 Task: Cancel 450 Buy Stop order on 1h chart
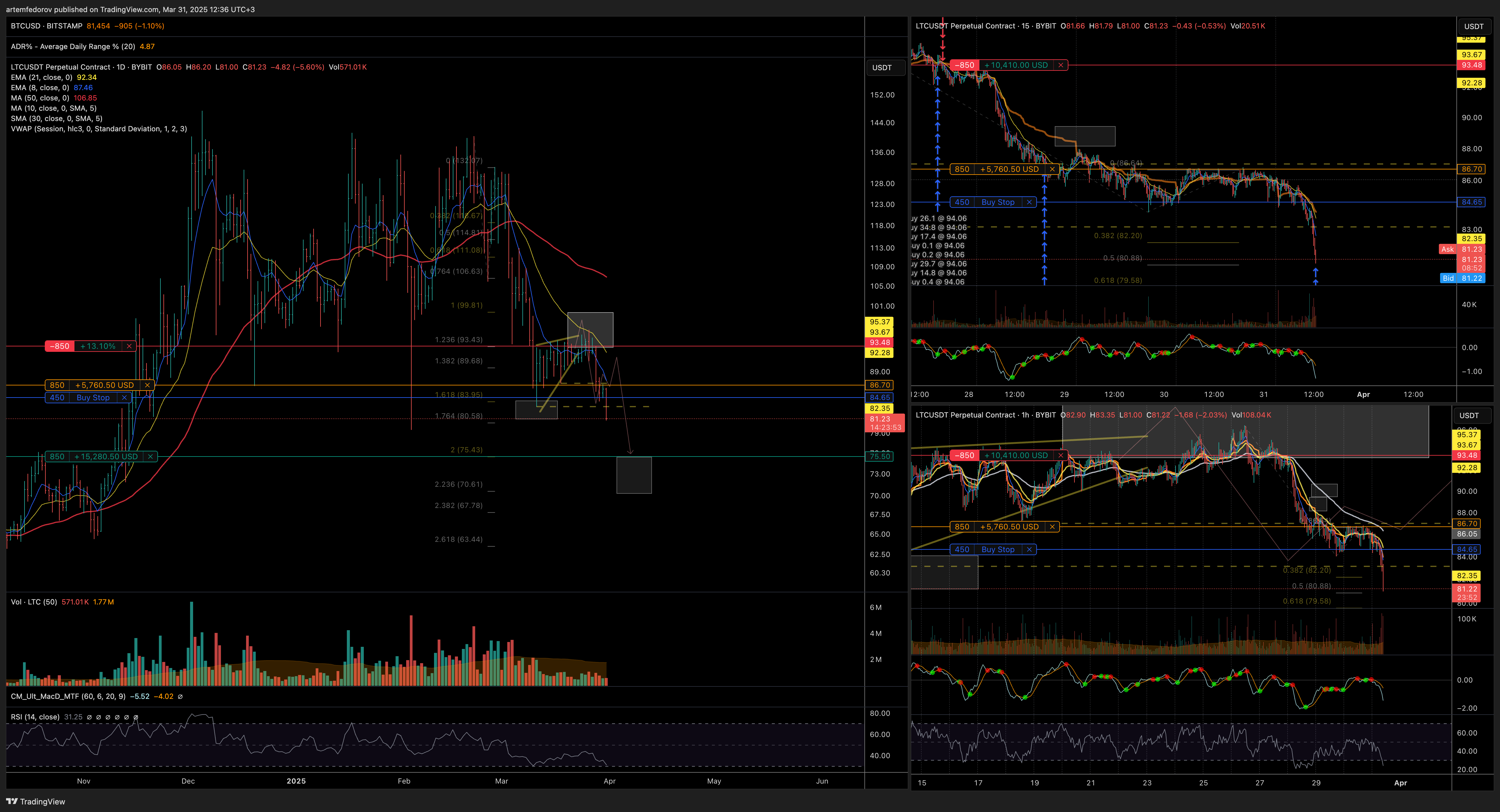tap(1029, 549)
